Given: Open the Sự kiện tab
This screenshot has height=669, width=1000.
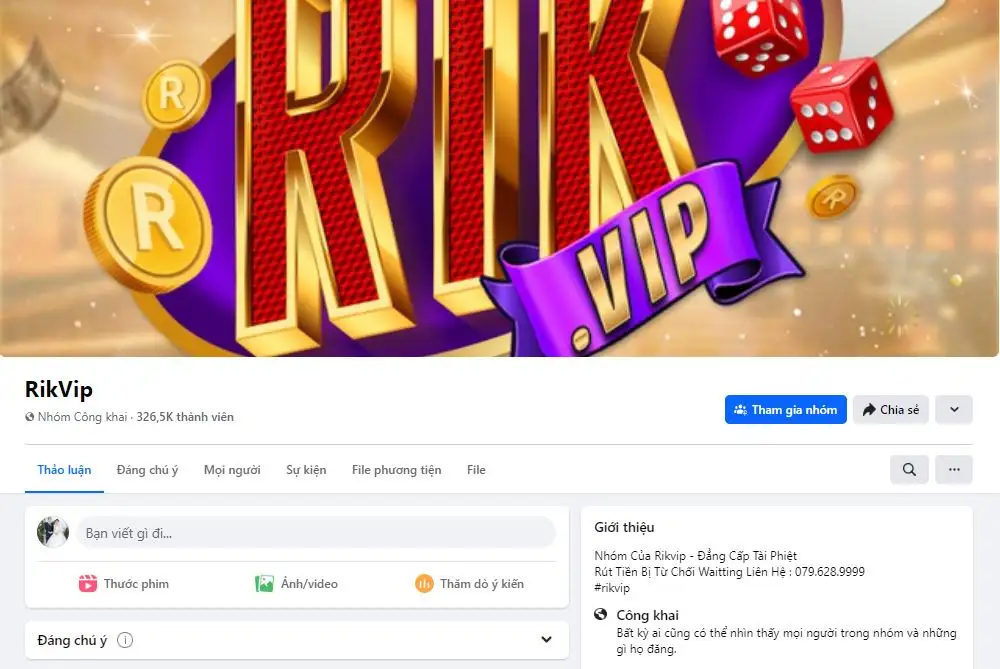Looking at the screenshot, I should pos(306,470).
